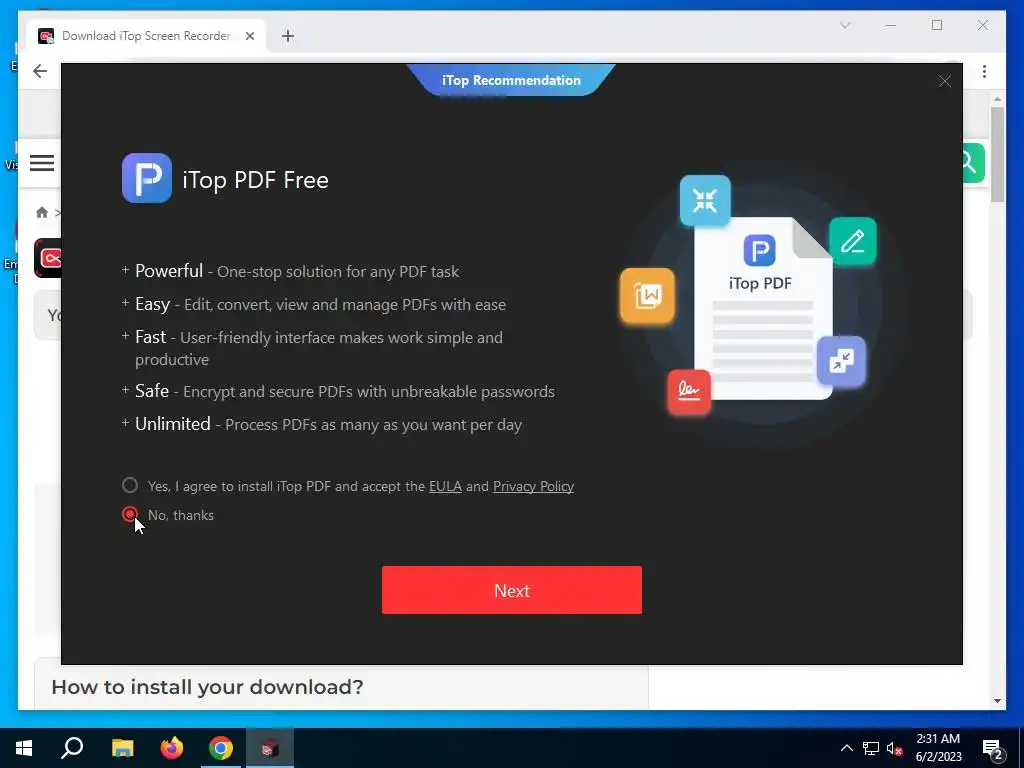Click the home icon in the breadcrumb
The width and height of the screenshot is (1024, 768).
(42, 212)
